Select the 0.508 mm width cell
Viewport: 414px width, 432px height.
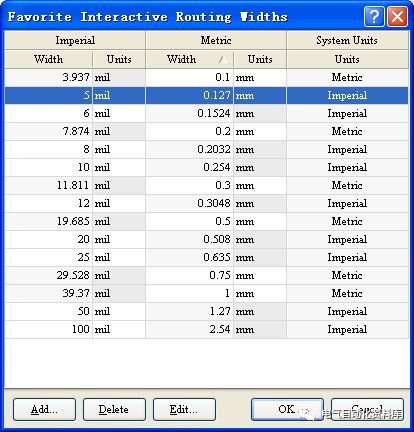(x=189, y=239)
